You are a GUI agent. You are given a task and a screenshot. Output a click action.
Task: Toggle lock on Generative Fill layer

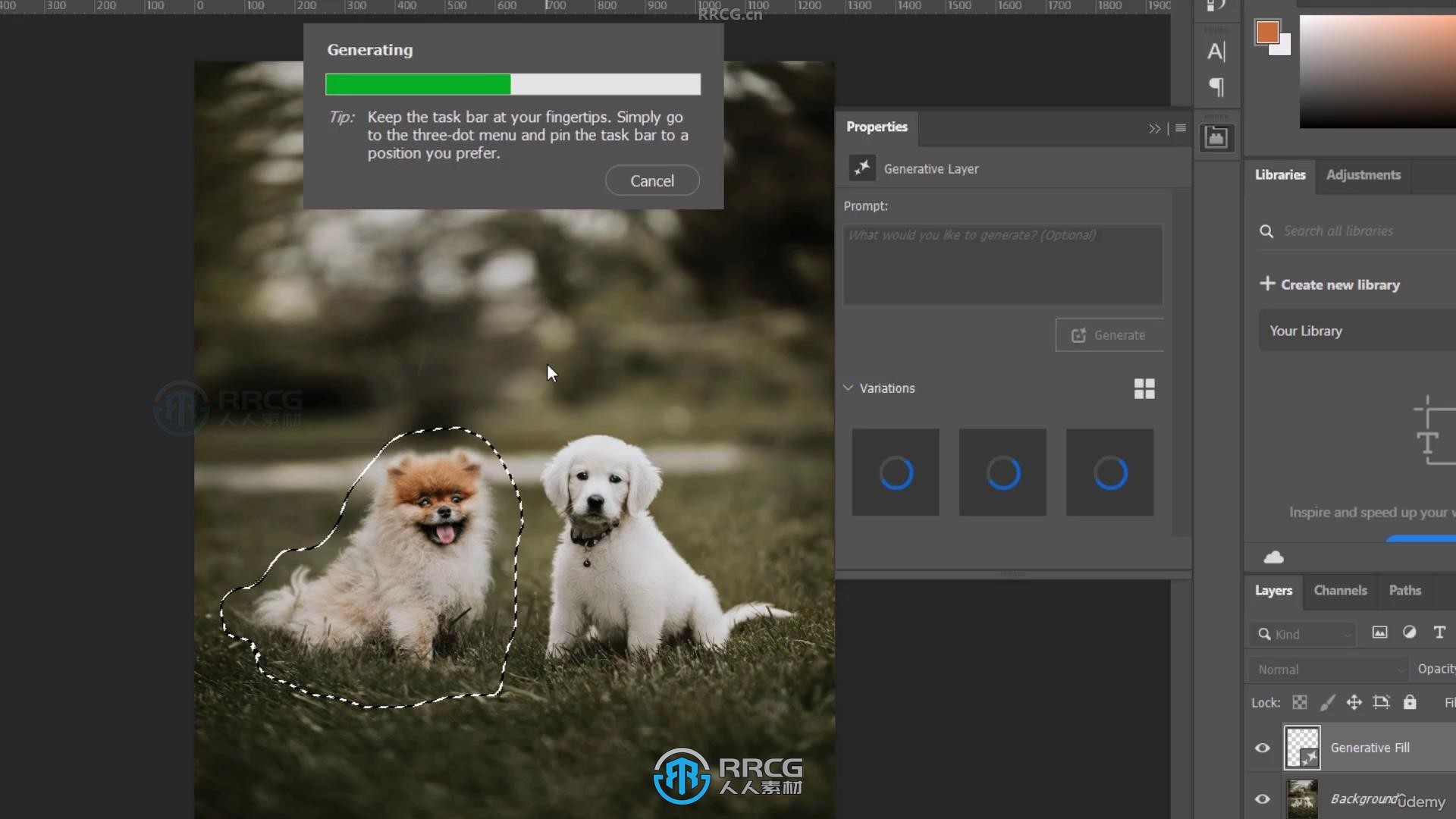1409,702
